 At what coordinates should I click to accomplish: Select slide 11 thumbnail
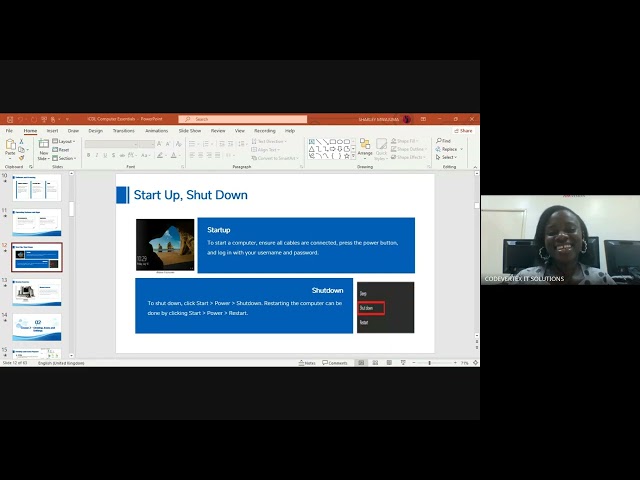tap(37, 222)
